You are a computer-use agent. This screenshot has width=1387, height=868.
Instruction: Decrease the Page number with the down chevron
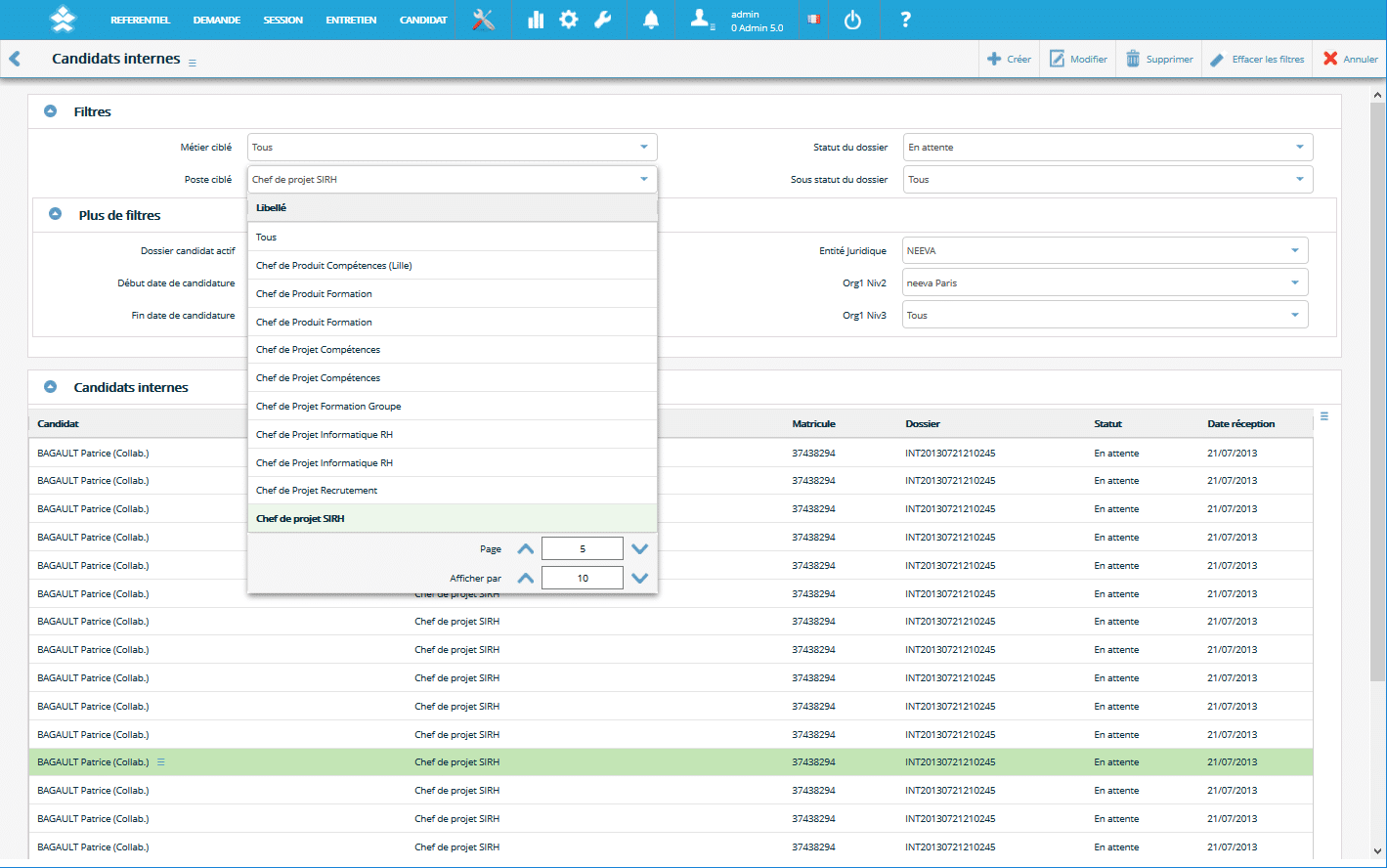pos(640,549)
